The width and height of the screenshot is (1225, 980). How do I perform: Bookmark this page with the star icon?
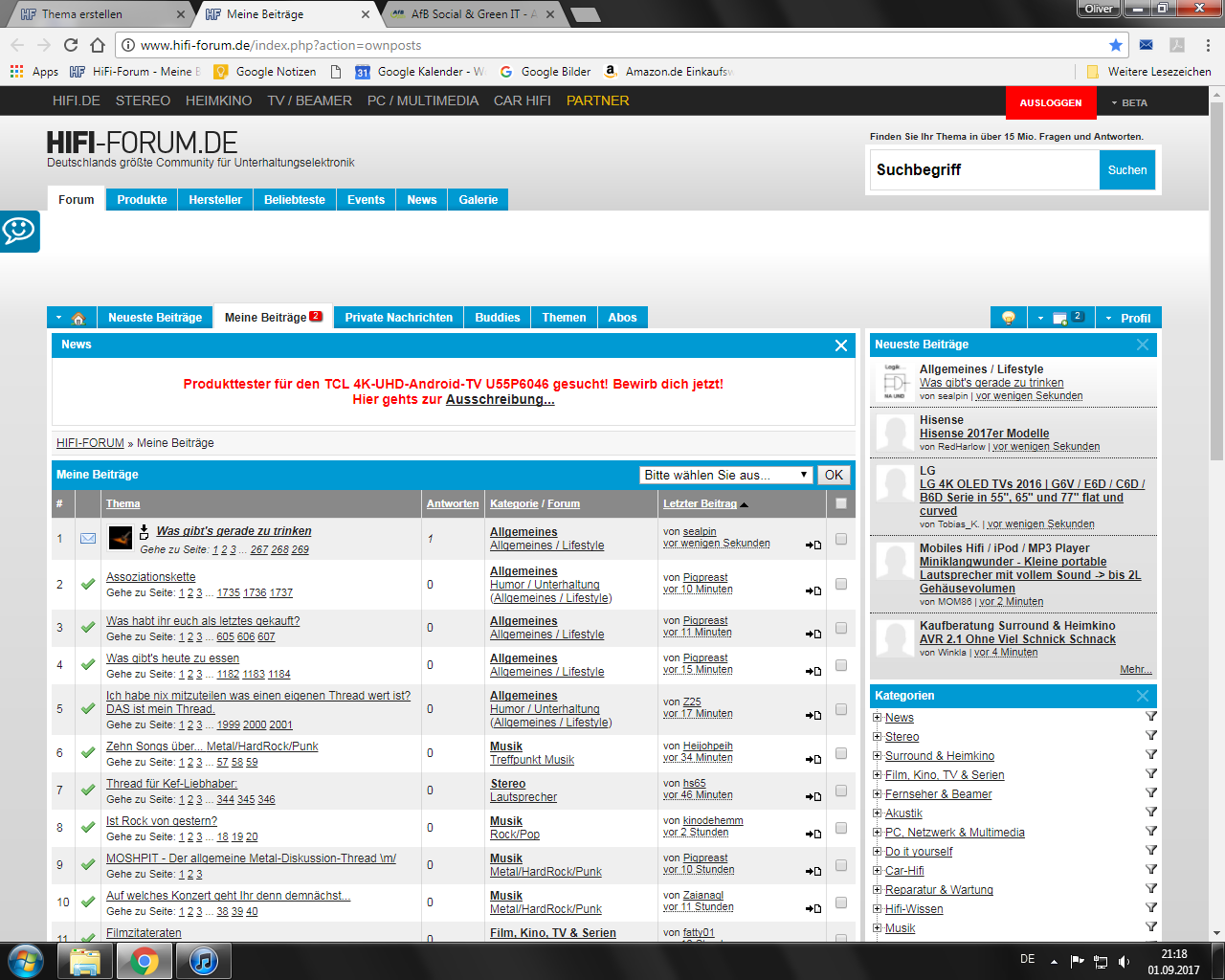(x=1115, y=45)
